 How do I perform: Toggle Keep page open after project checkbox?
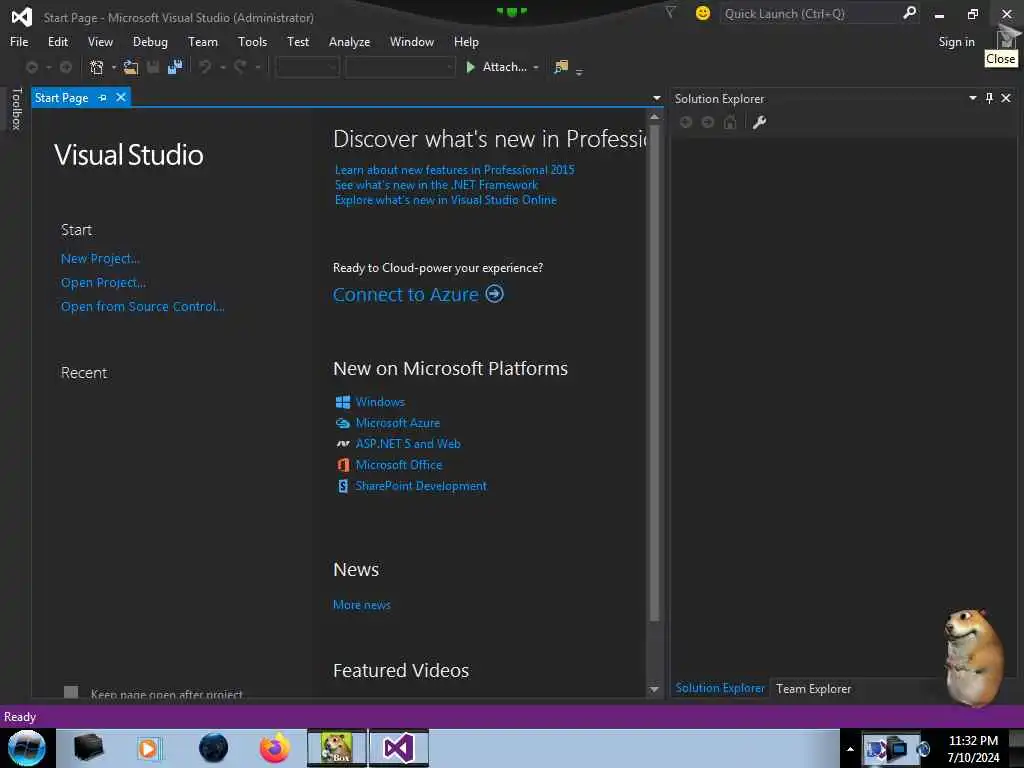coord(71,692)
